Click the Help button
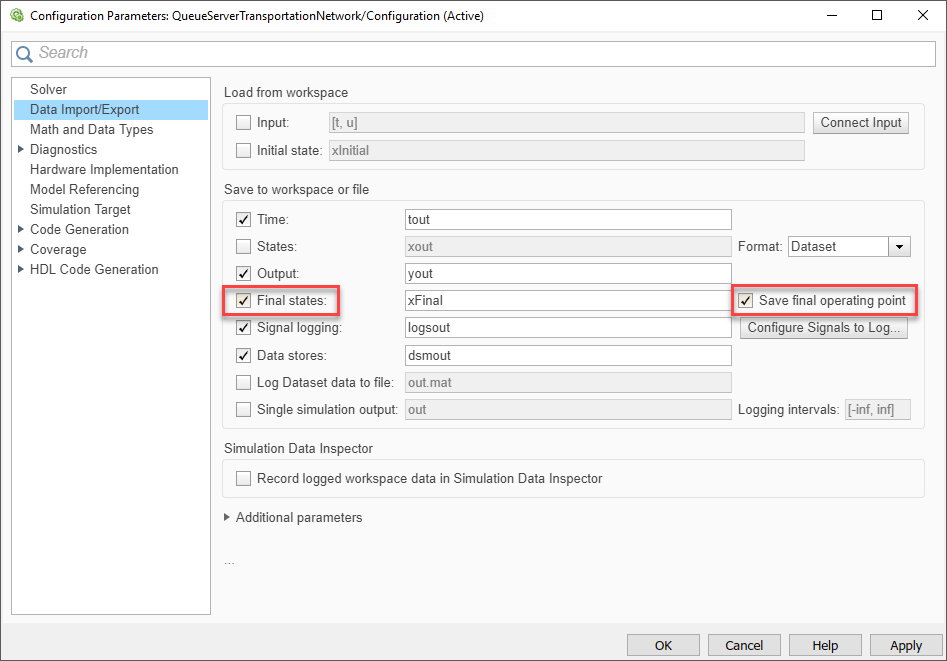 (825, 646)
